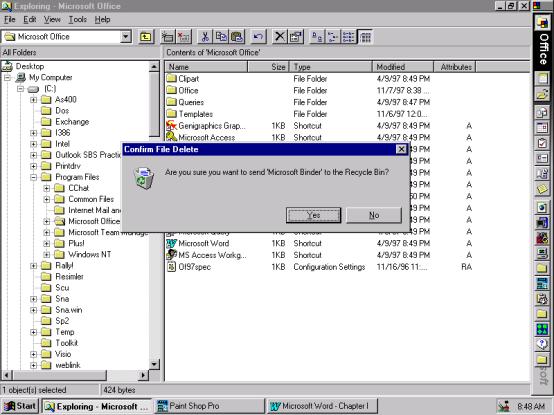Open the View menu
The height and width of the screenshot is (415, 554).
coord(52,19)
